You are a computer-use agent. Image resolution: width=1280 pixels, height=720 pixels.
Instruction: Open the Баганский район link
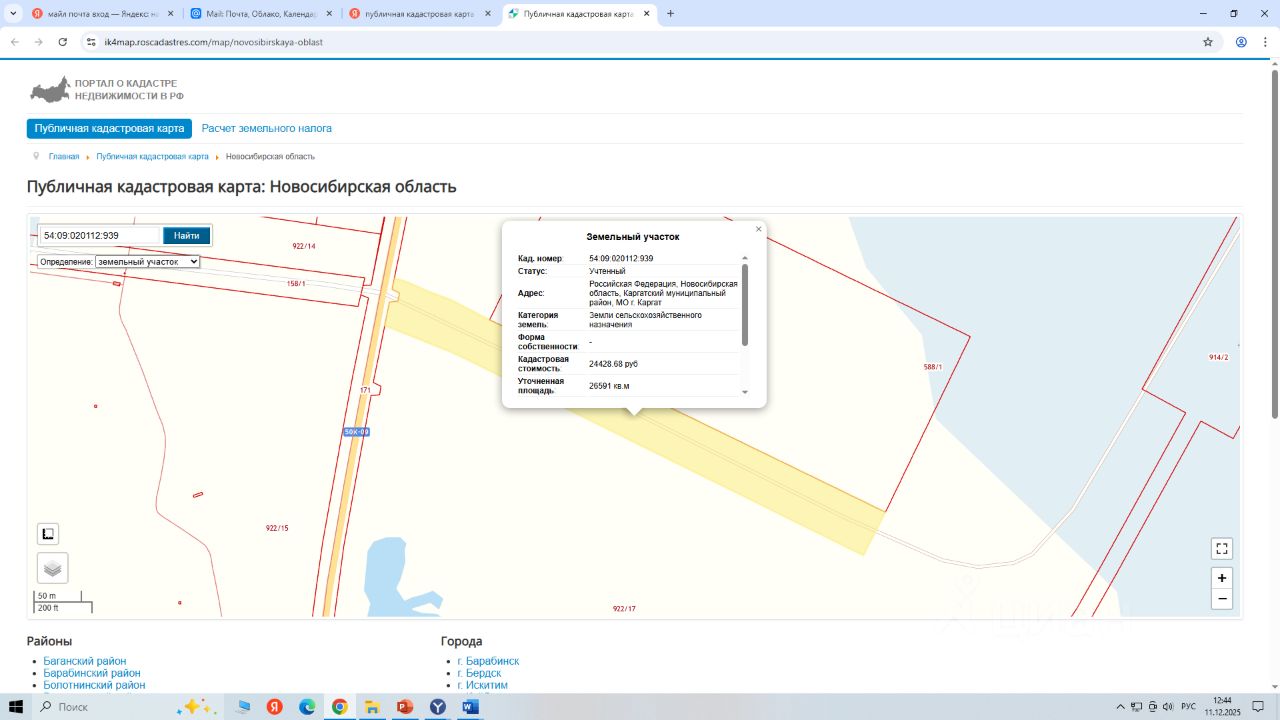coord(85,661)
